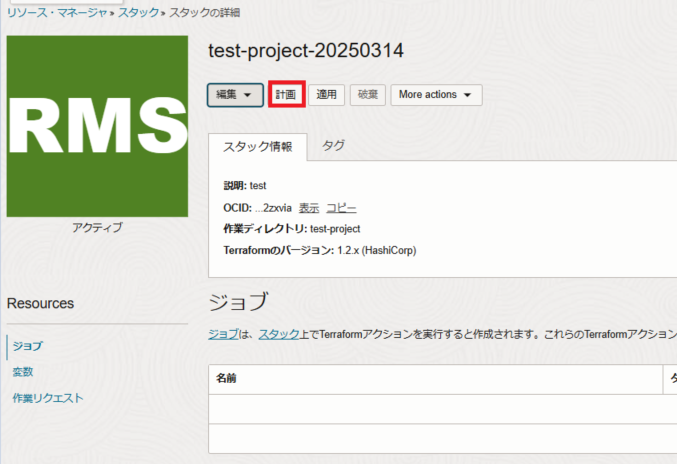Viewport: 677px width, 464px height.
Task: Click the ジョブ section heading
Action: [x=238, y=302]
